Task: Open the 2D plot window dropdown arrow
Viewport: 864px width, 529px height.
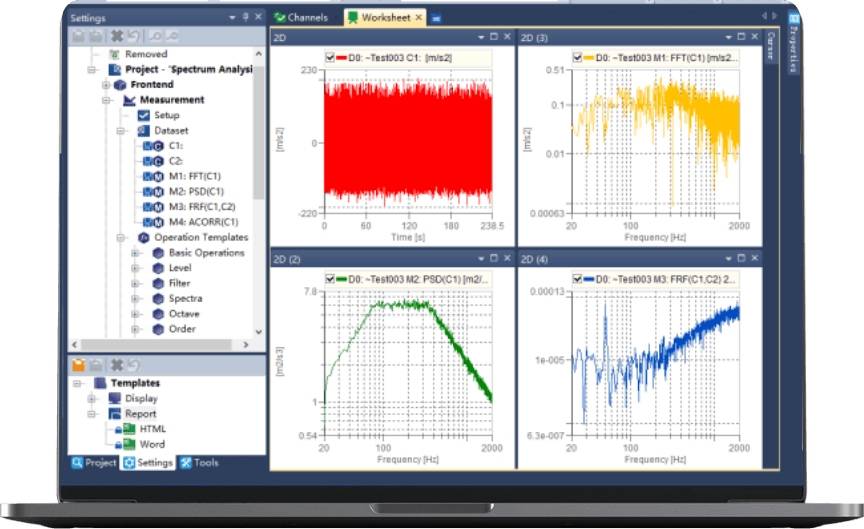Action: [x=481, y=37]
